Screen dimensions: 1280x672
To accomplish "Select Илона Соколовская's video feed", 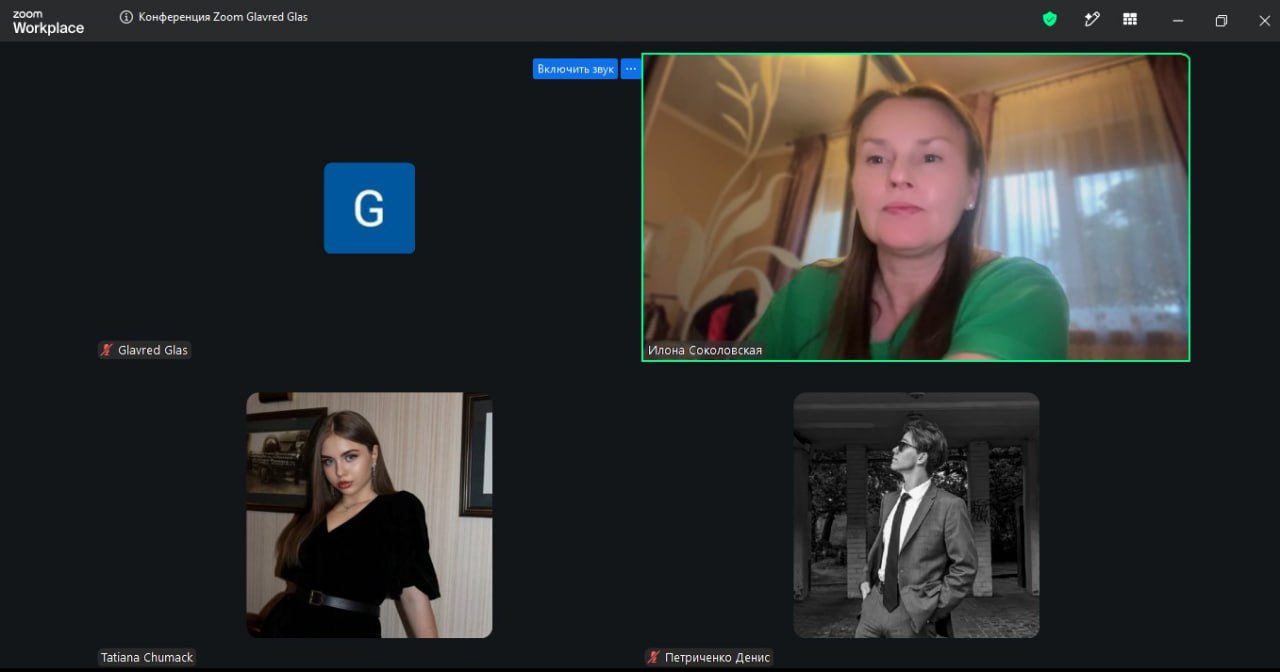I will 916,207.
